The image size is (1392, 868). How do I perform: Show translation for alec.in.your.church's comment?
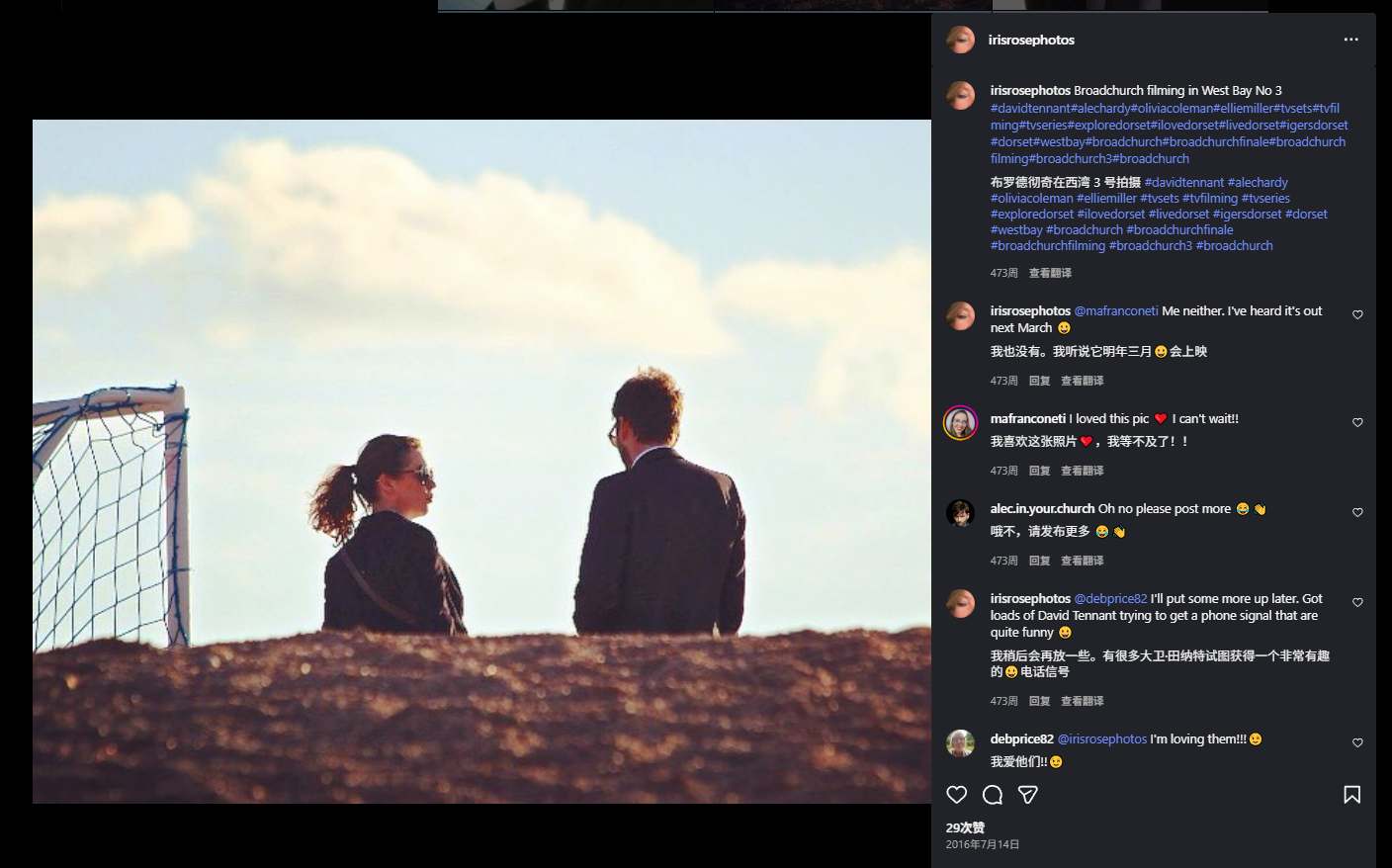[1082, 561]
